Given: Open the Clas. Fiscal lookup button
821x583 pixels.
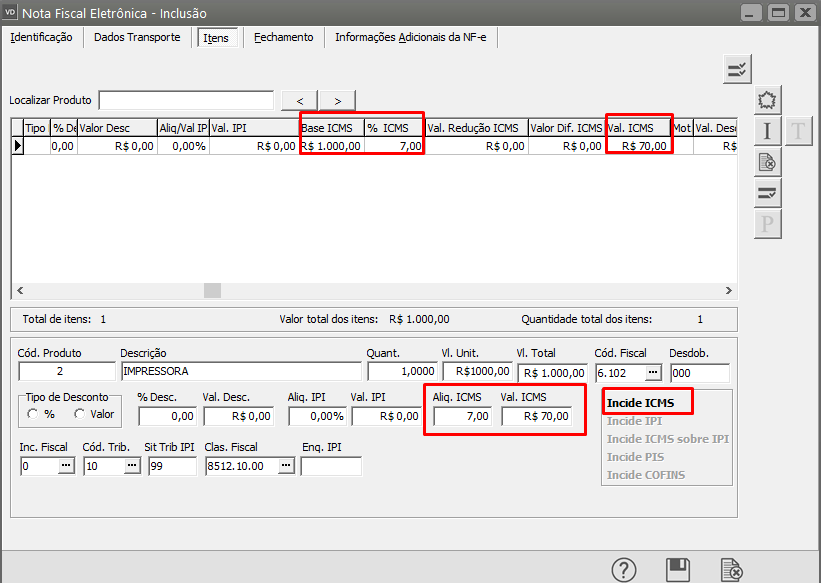Looking at the screenshot, I should (284, 466).
